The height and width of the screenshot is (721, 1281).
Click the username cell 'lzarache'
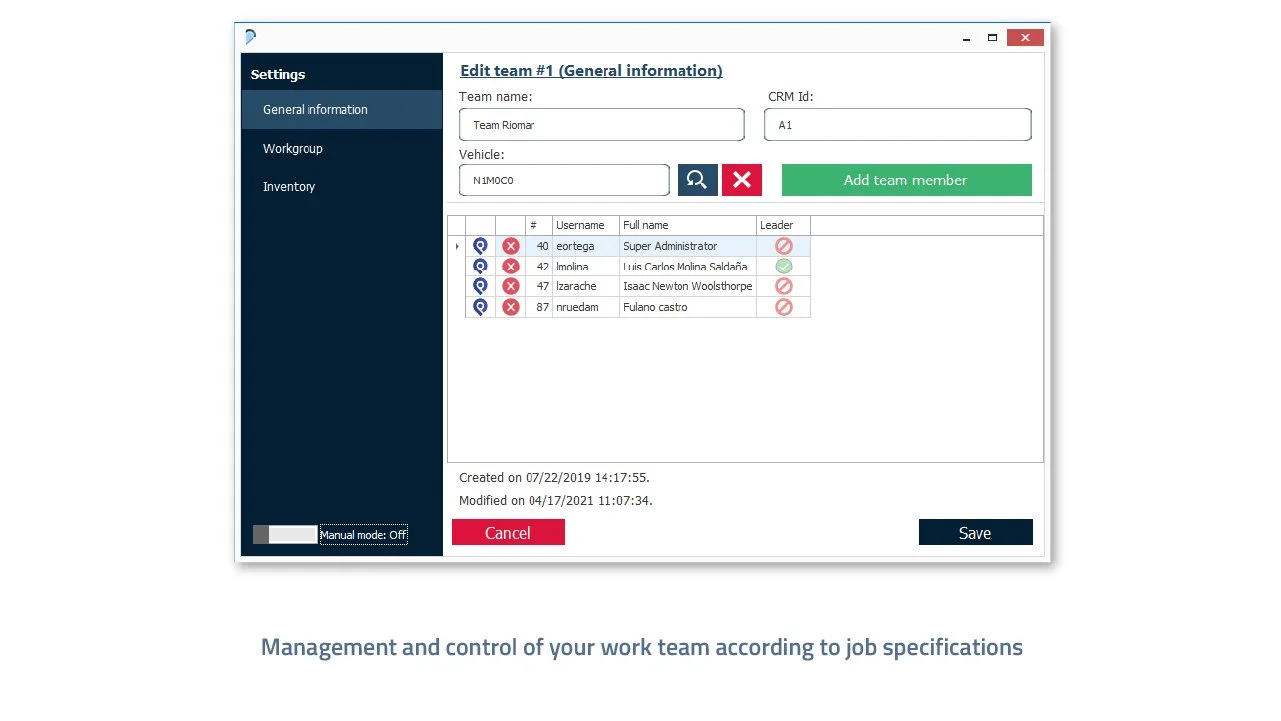coord(586,286)
